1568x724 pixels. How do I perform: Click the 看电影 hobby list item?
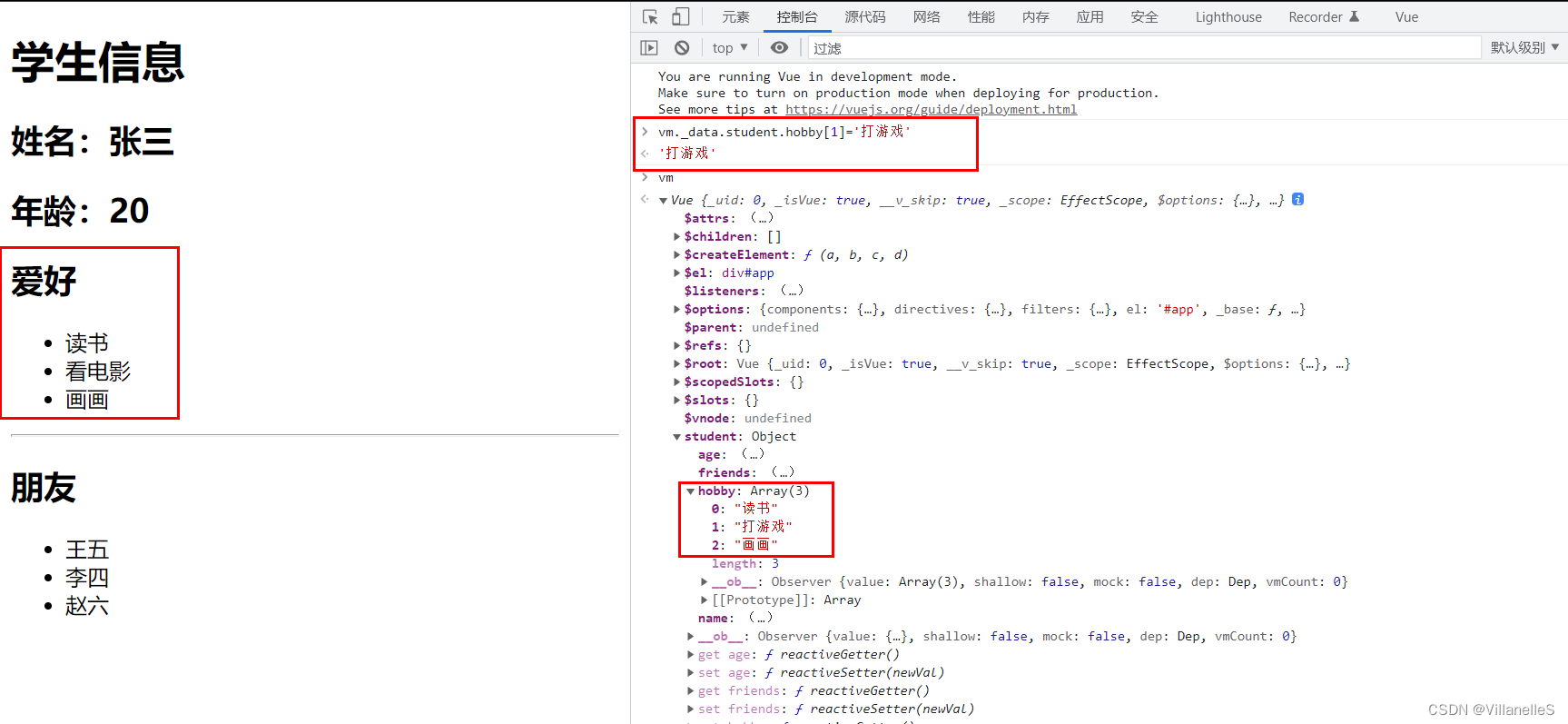point(98,372)
